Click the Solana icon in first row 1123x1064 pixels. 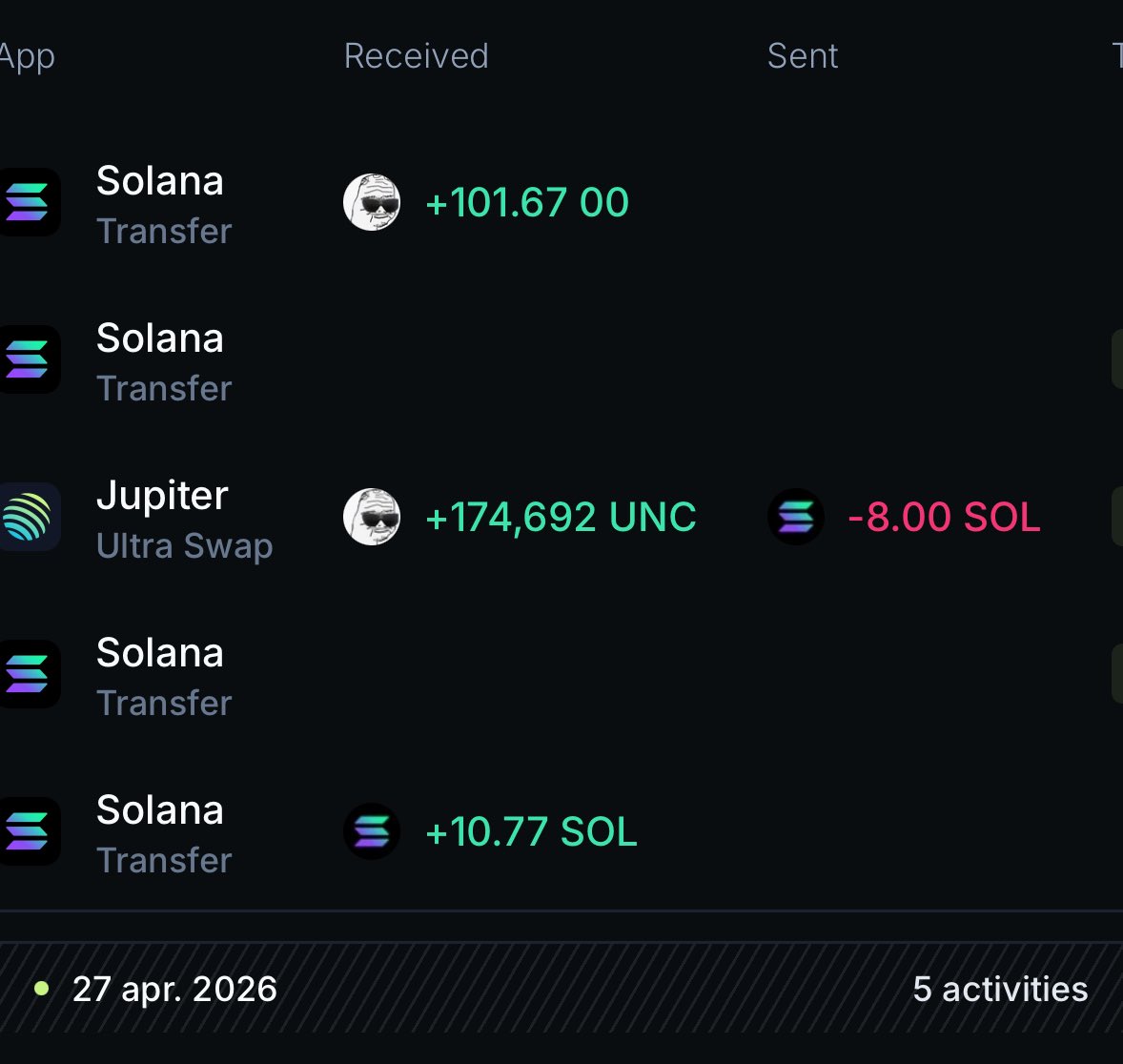pyautogui.click(x=29, y=202)
